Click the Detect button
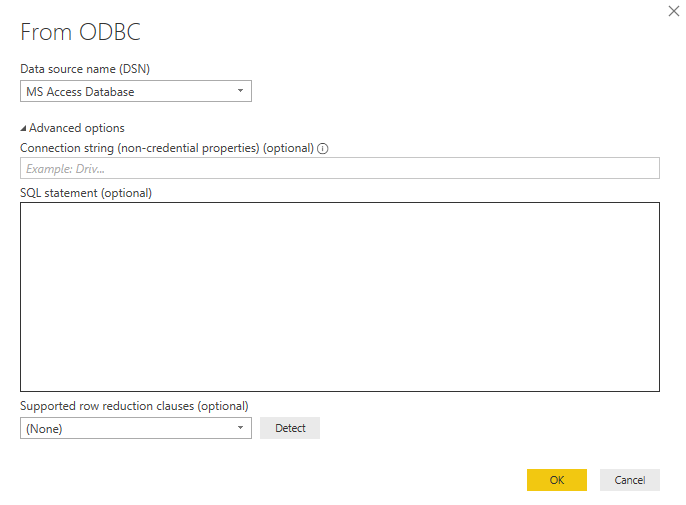Image resolution: width=686 pixels, height=505 pixels. (290, 428)
